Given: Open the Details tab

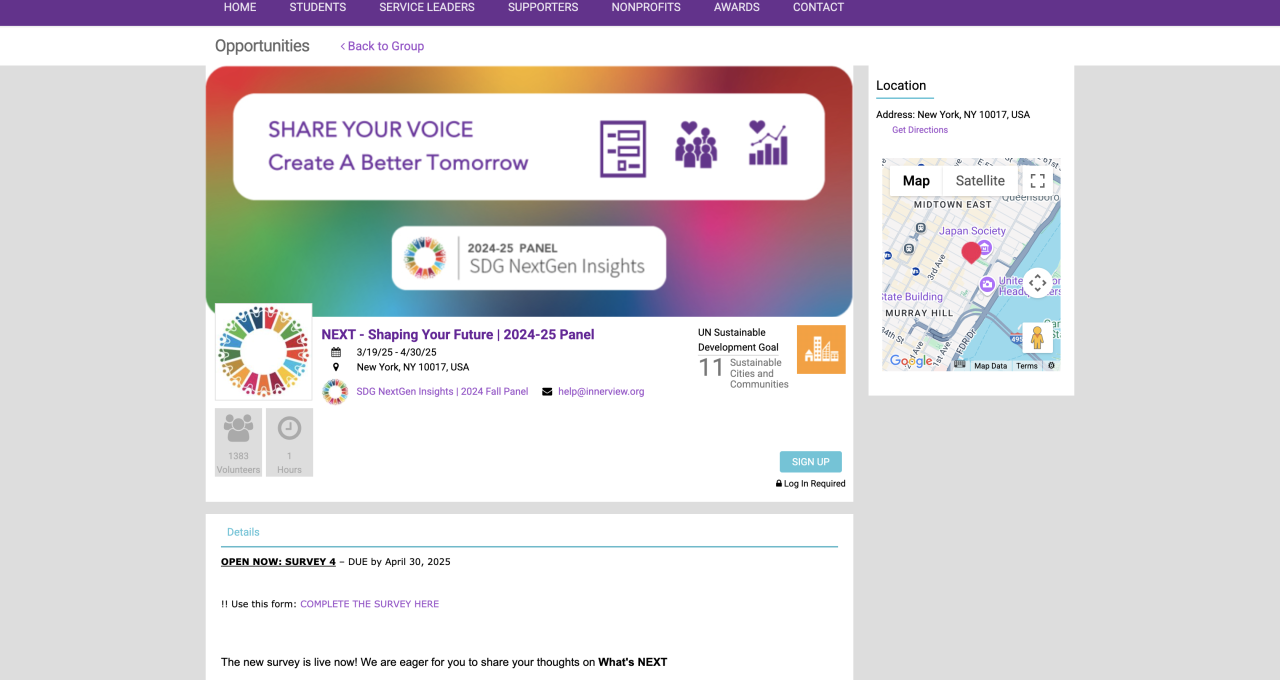Looking at the screenshot, I should pos(243,532).
